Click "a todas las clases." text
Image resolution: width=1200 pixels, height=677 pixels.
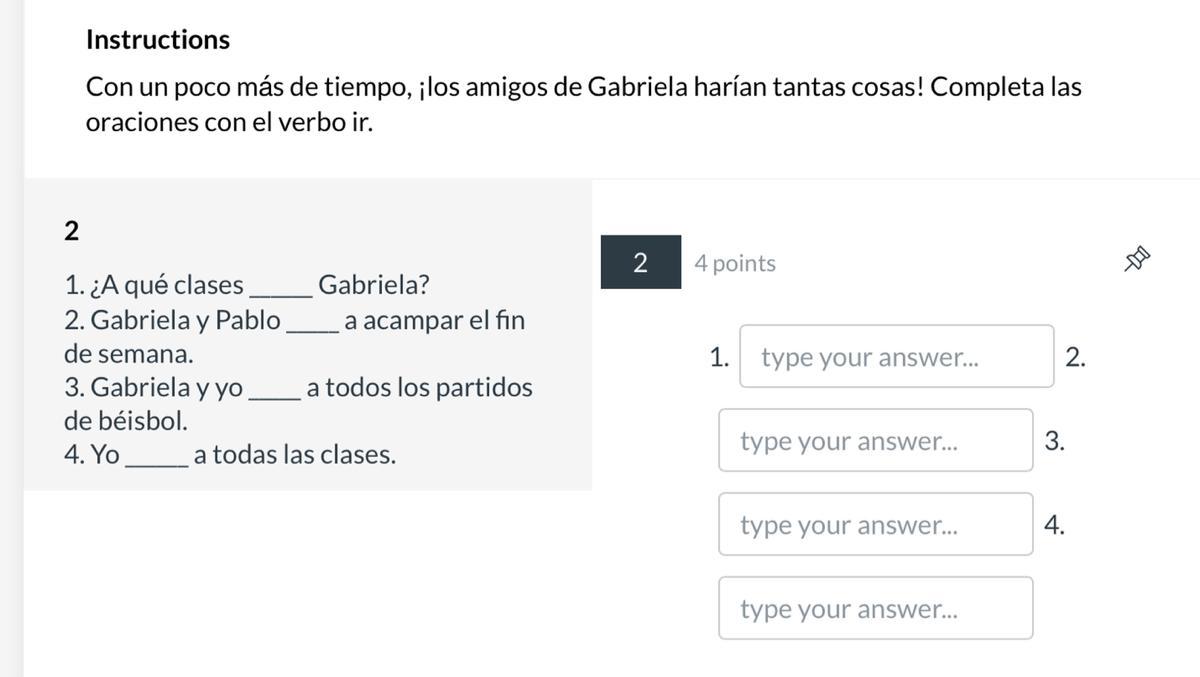[295, 455]
